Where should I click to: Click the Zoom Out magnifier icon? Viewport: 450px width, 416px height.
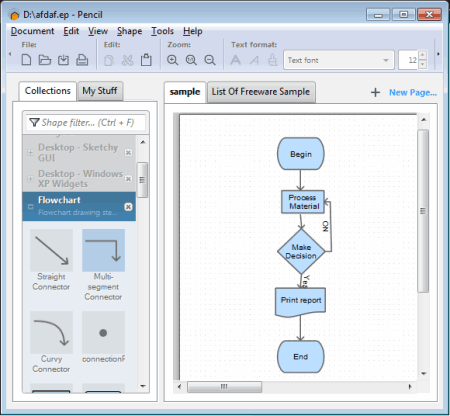pos(210,60)
